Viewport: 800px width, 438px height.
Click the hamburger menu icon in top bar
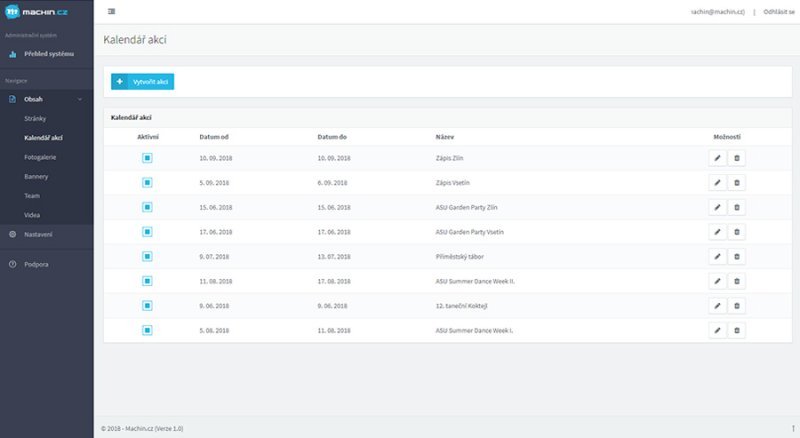(x=111, y=11)
